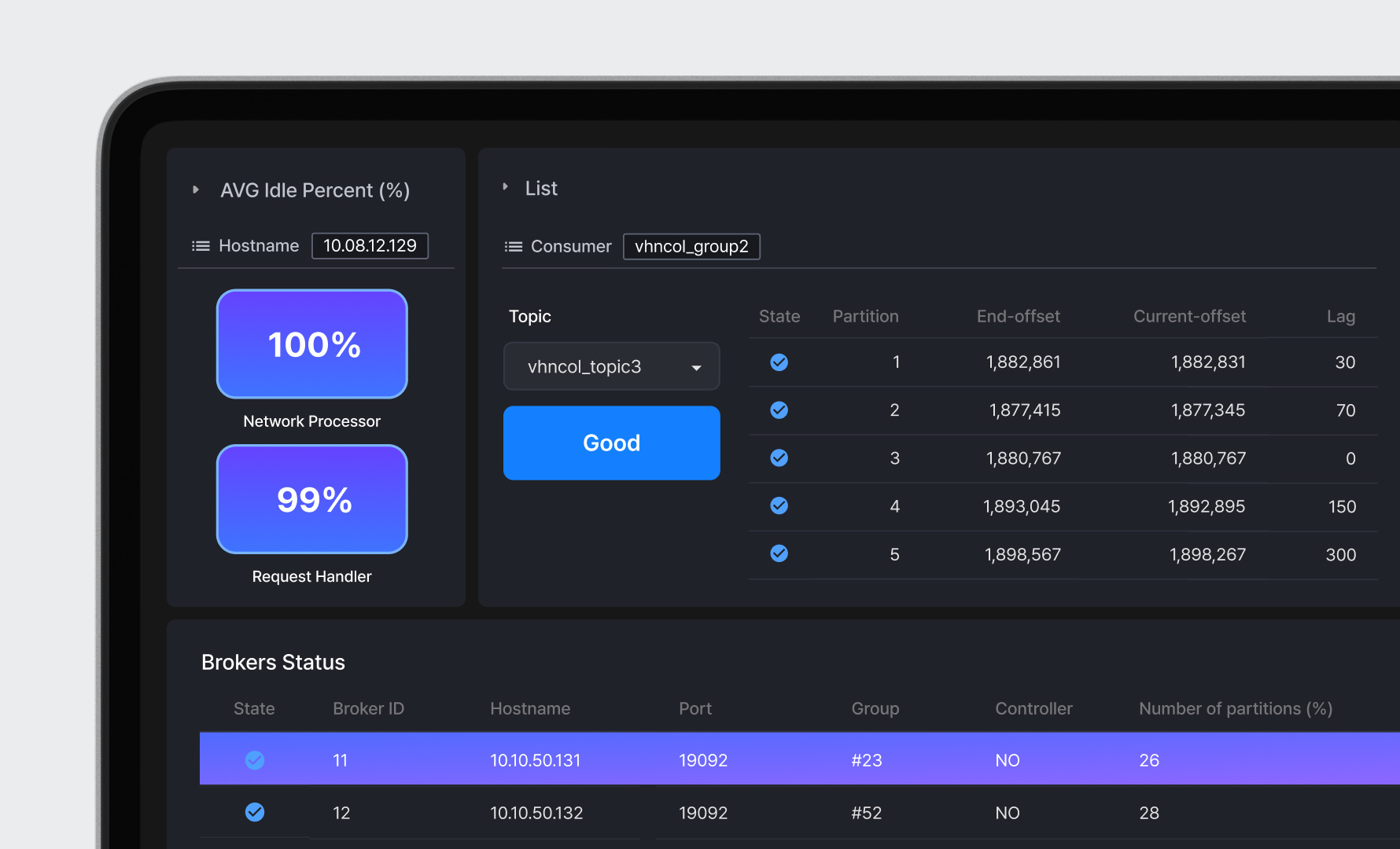Click the state check icon for partition 2
This screenshot has width=1400, height=849.
tap(779, 410)
